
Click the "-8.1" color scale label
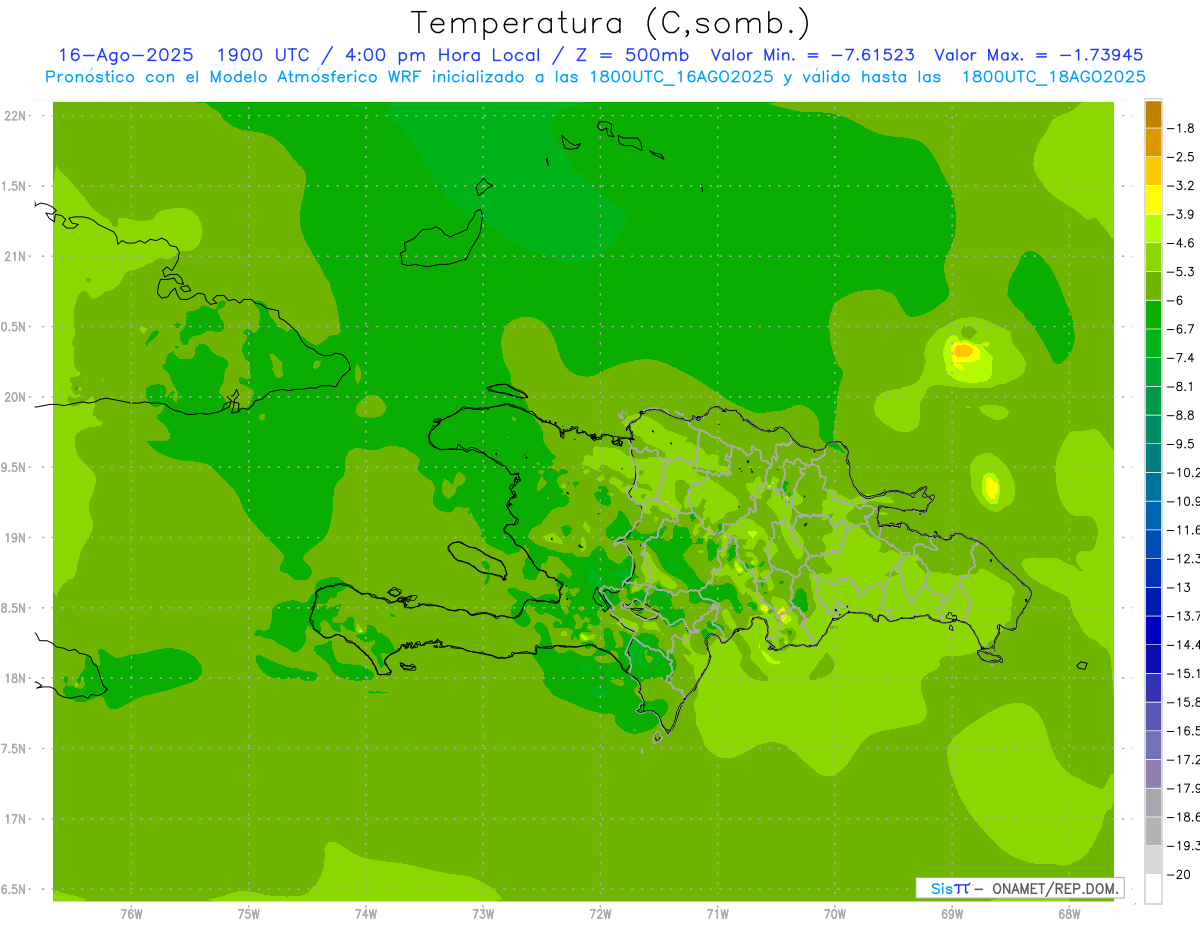[x=1181, y=386]
